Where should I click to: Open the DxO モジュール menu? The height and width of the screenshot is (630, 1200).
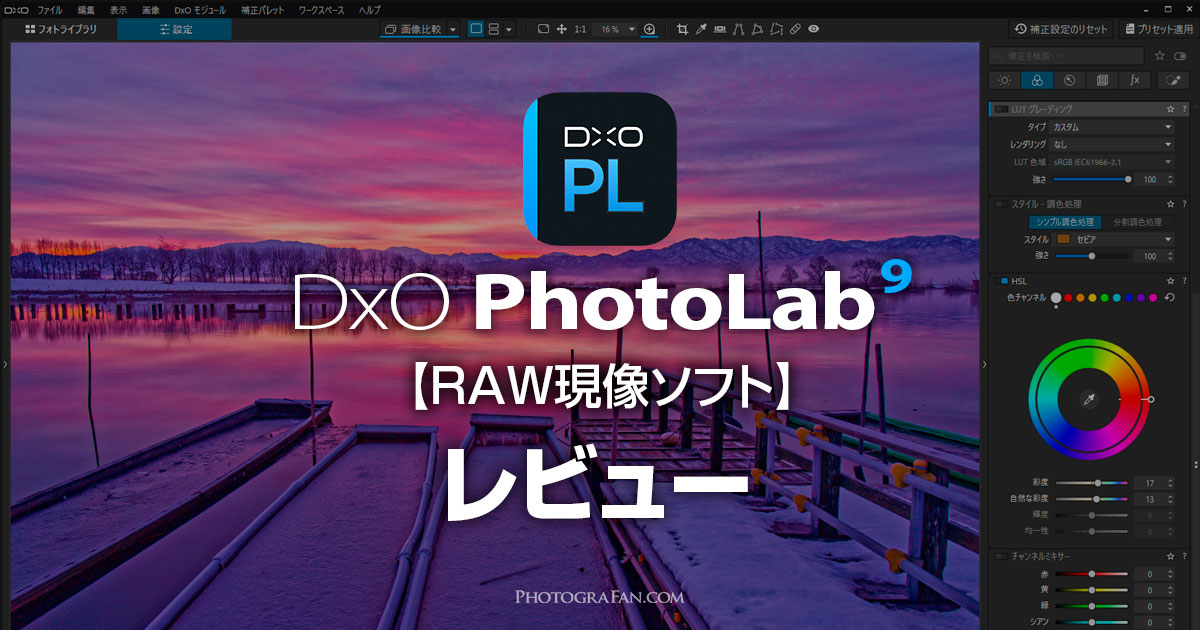click(200, 9)
